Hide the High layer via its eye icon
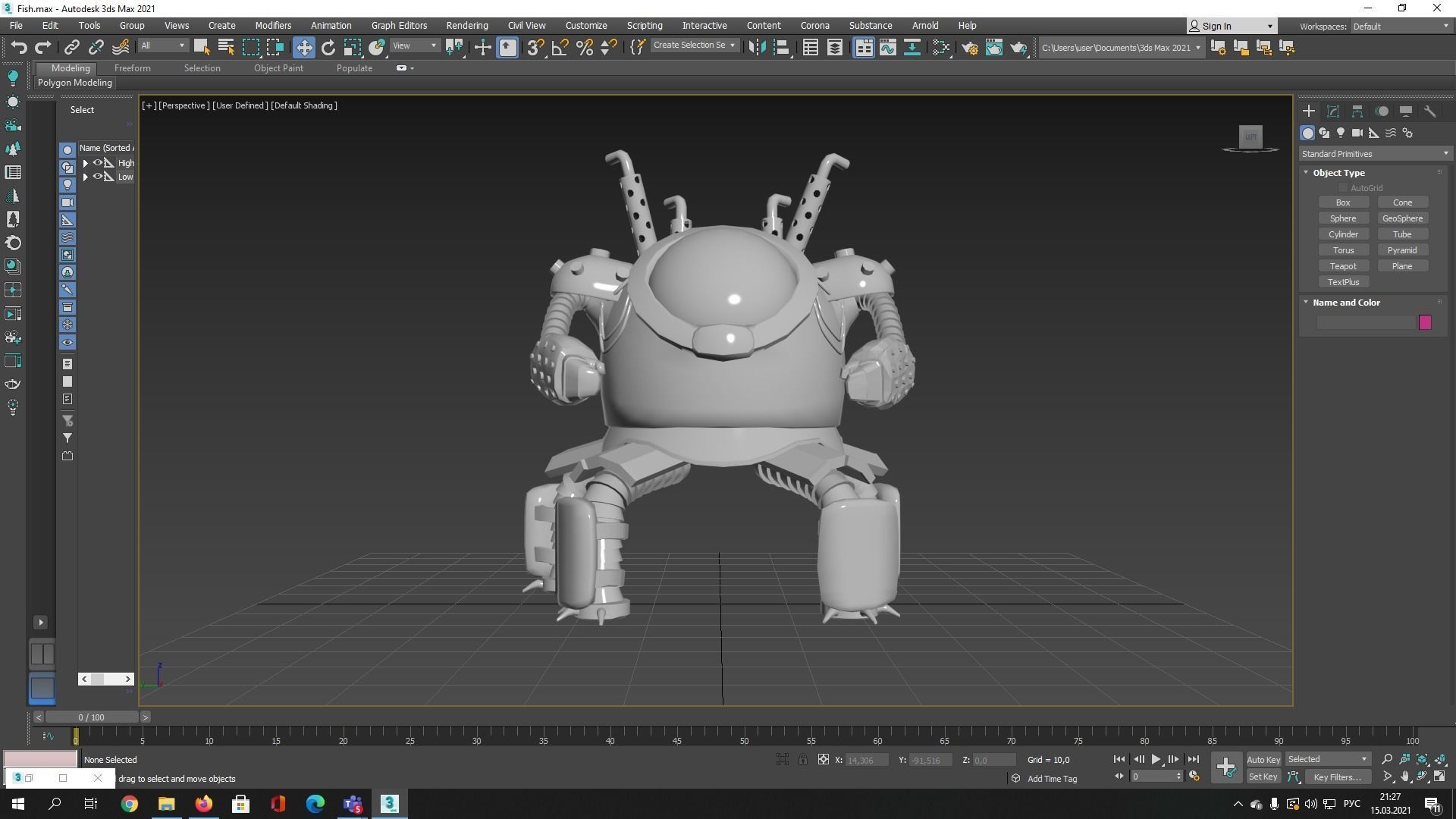The width and height of the screenshot is (1456, 819). coord(98,163)
